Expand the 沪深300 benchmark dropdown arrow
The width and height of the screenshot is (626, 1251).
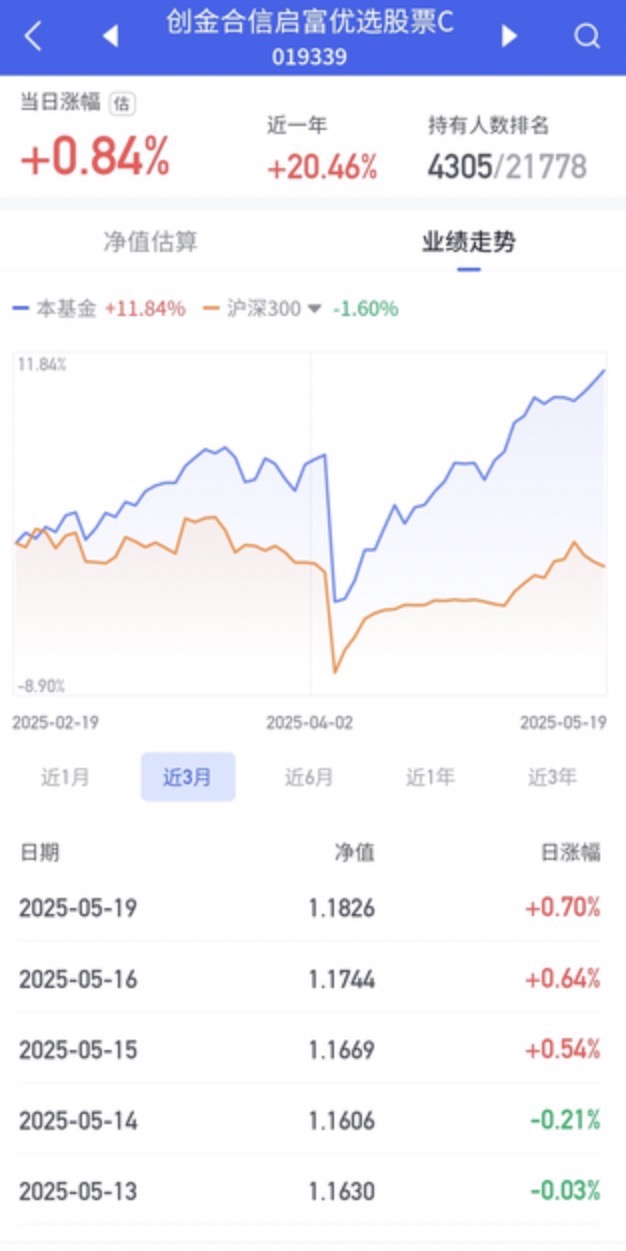click(314, 309)
